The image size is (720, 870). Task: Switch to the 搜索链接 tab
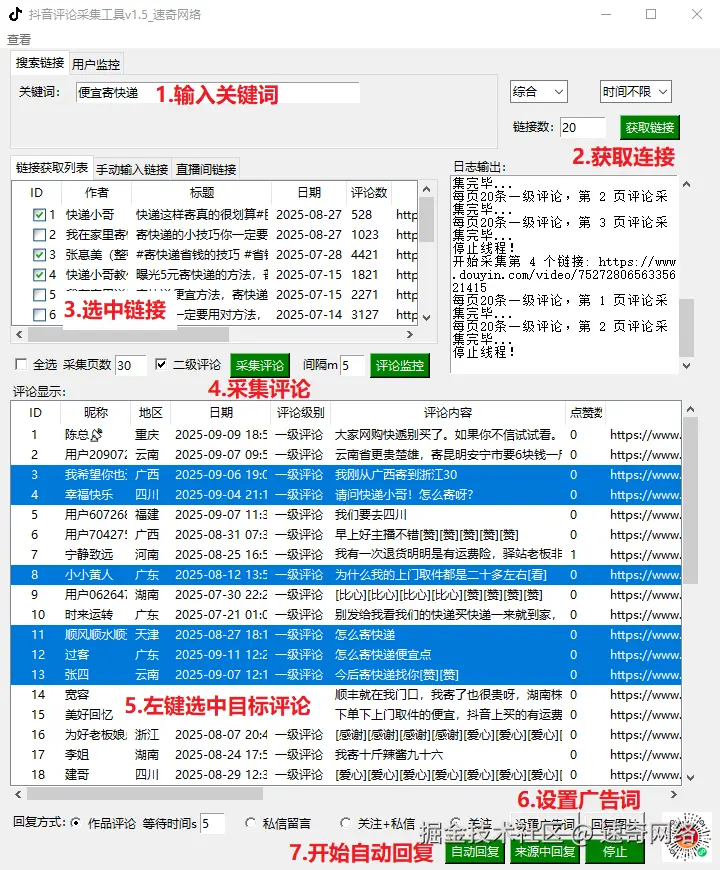pos(40,63)
